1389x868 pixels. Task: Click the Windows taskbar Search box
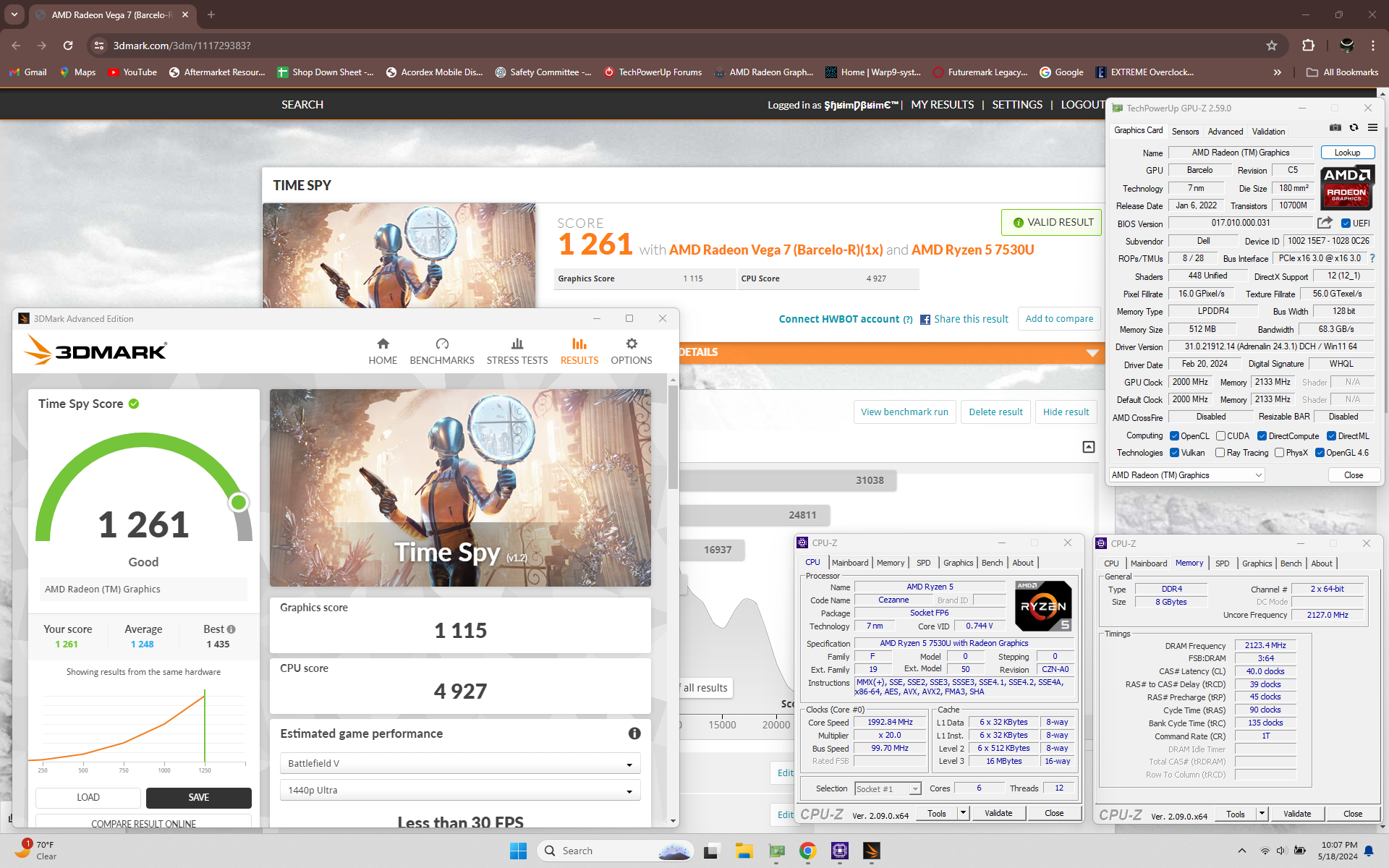(x=615, y=851)
